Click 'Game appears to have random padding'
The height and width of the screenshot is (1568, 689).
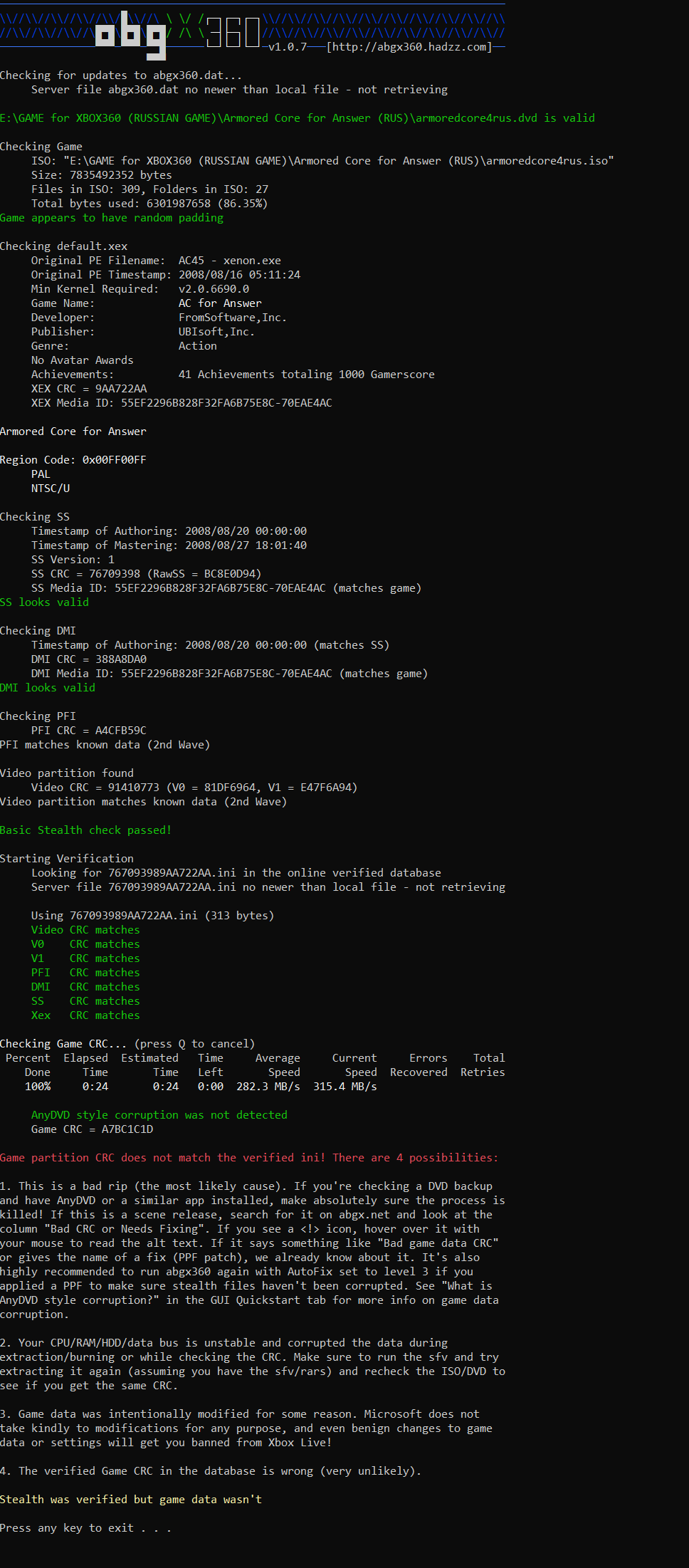coord(112,218)
